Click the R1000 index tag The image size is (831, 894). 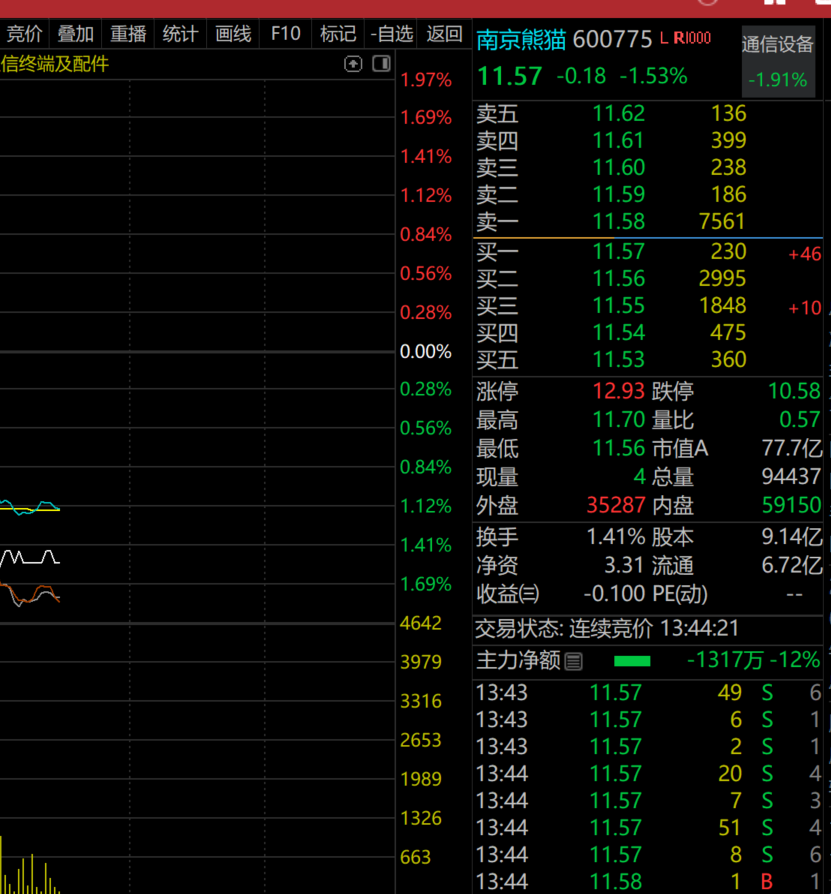[x=692, y=38]
